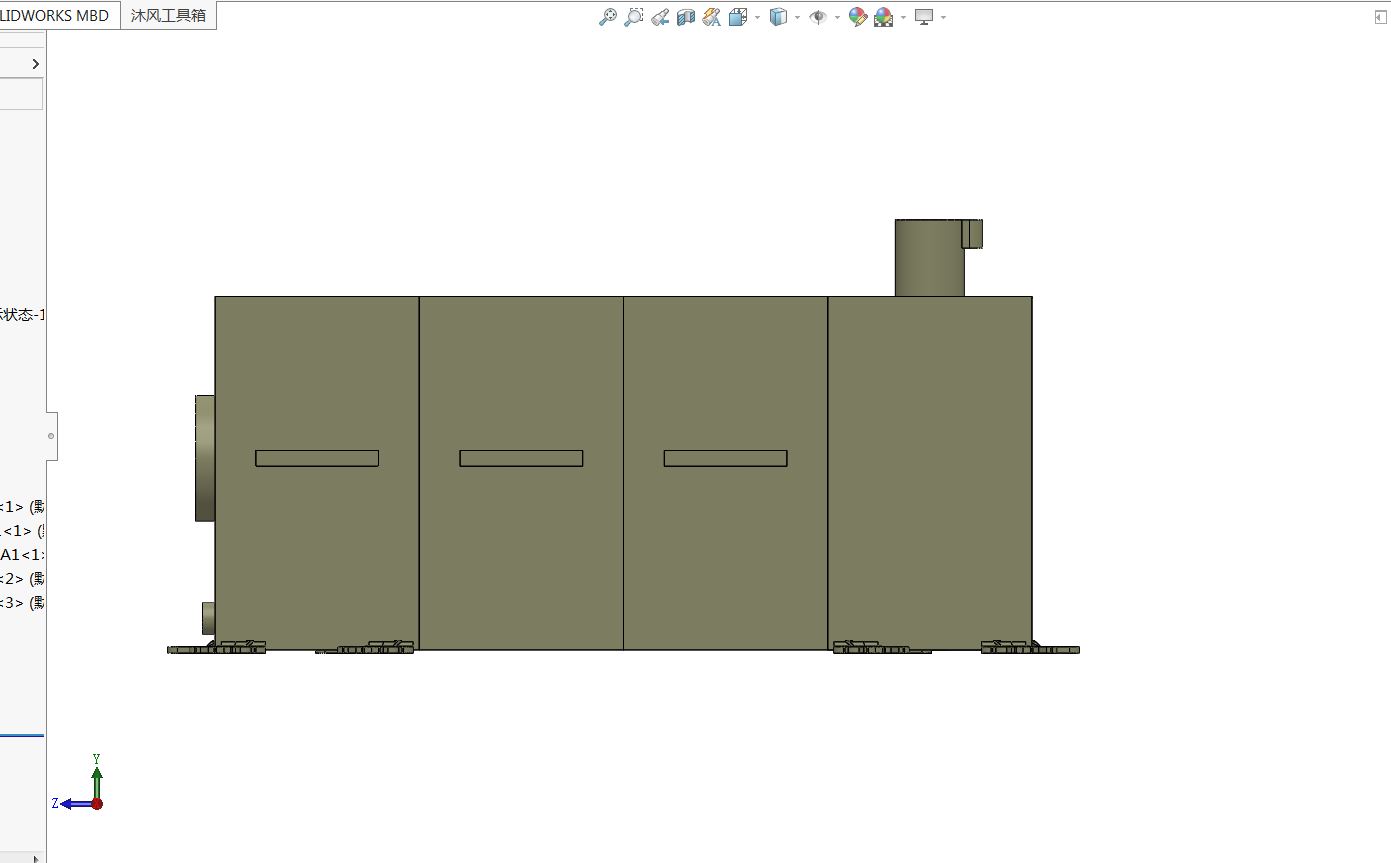Viewport: 1391px width, 863px height.
Task: Select the round flange on model's left side
Action: (205, 458)
